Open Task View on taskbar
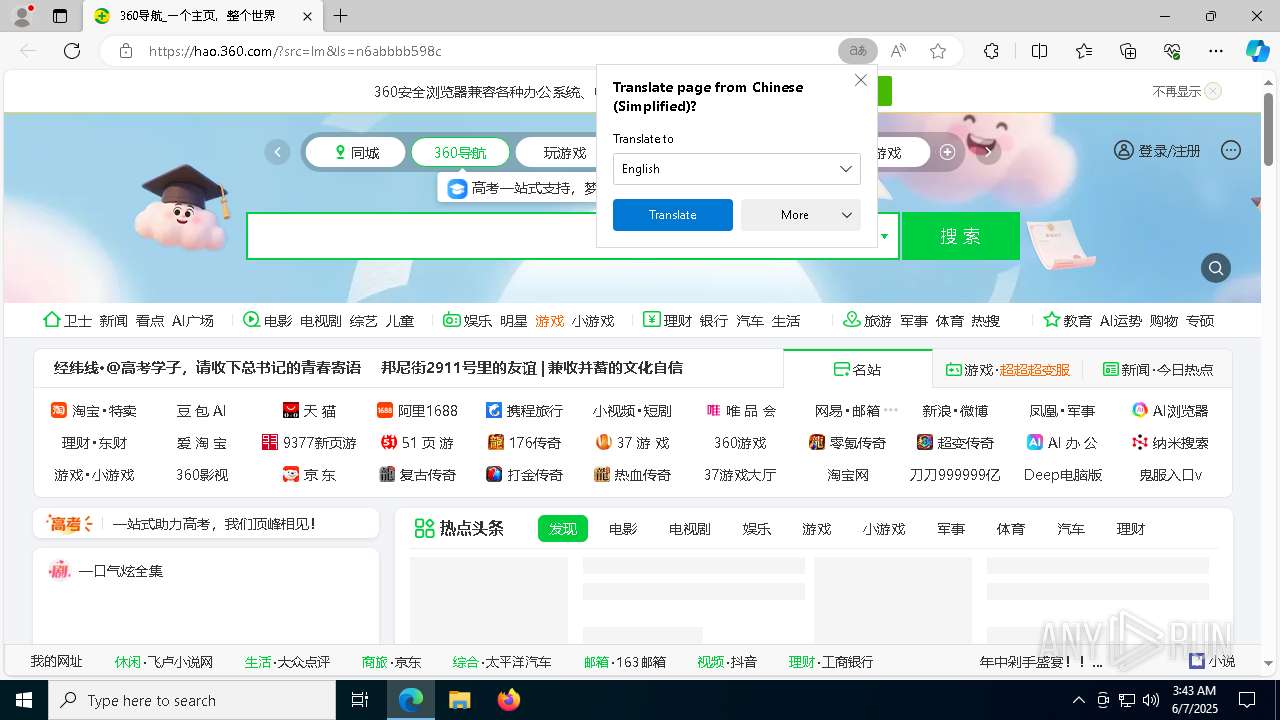The width and height of the screenshot is (1280, 720). tap(360, 700)
